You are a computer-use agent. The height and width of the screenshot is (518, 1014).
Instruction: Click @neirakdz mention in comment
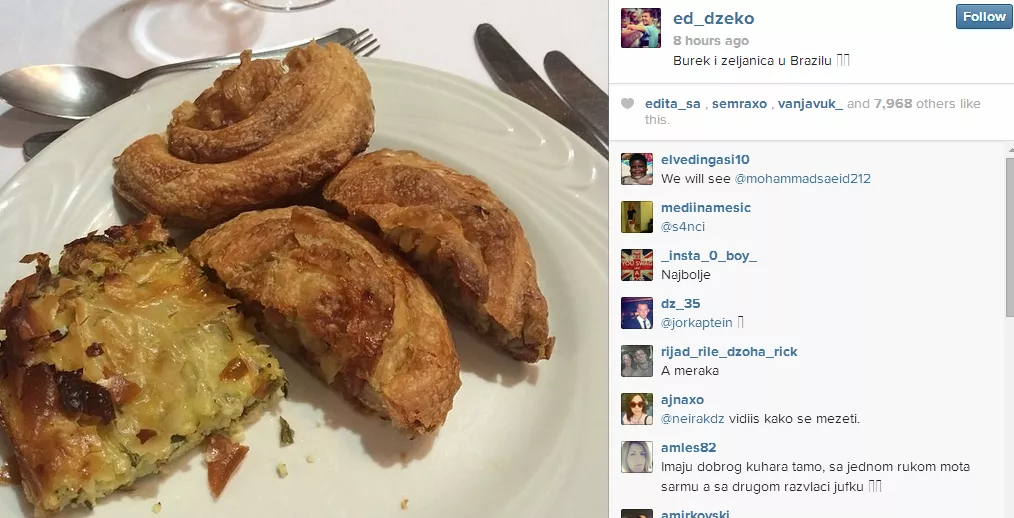[693, 418]
